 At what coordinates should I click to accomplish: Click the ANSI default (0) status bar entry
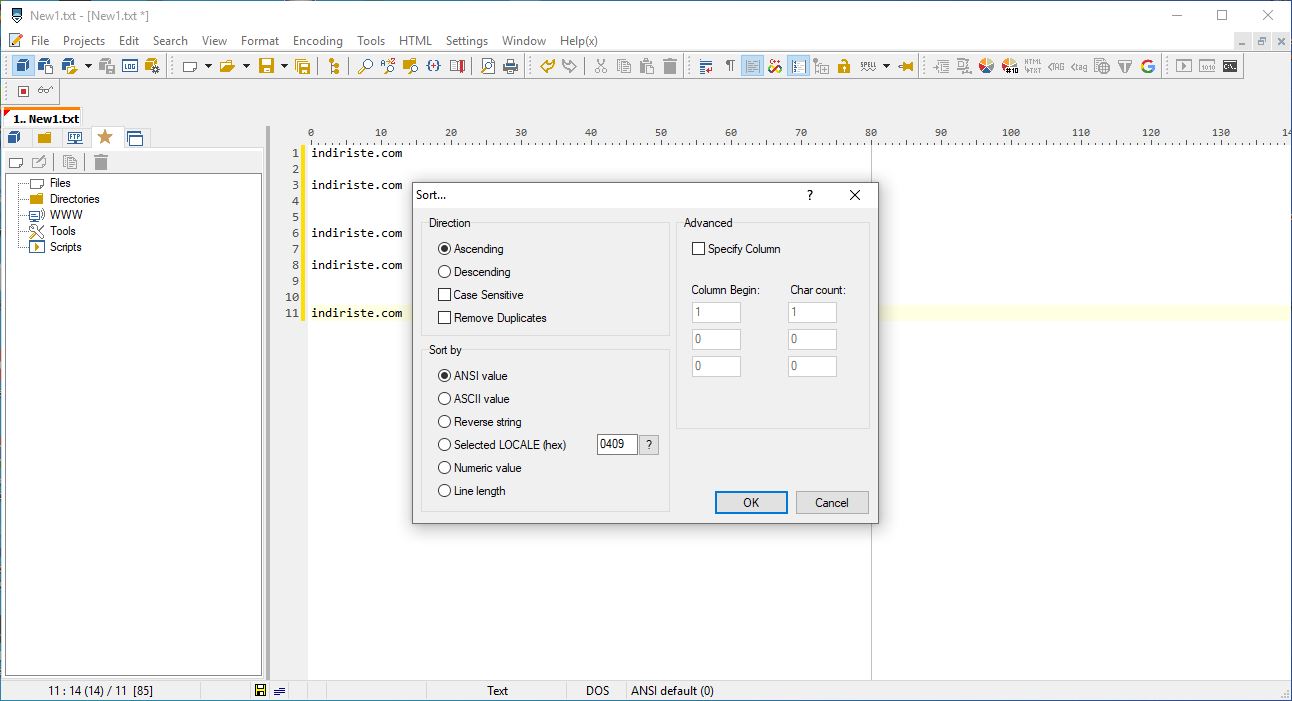672,691
